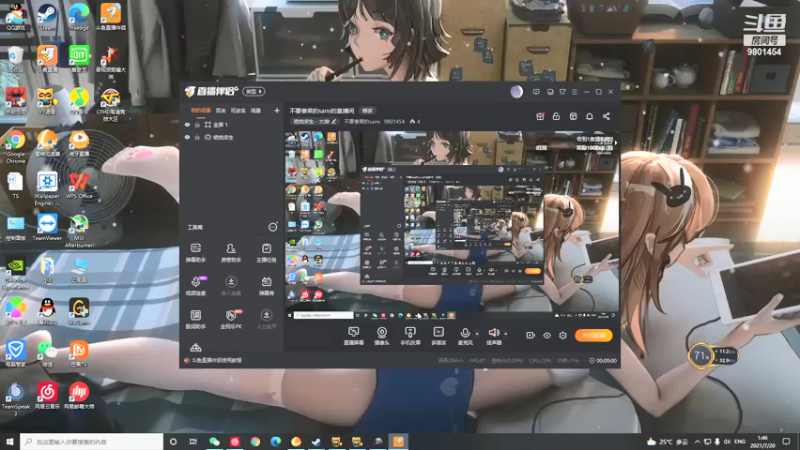Screen dimensions: 800x450
Task: Select the 全屏 1 source row
Action: 232,124
